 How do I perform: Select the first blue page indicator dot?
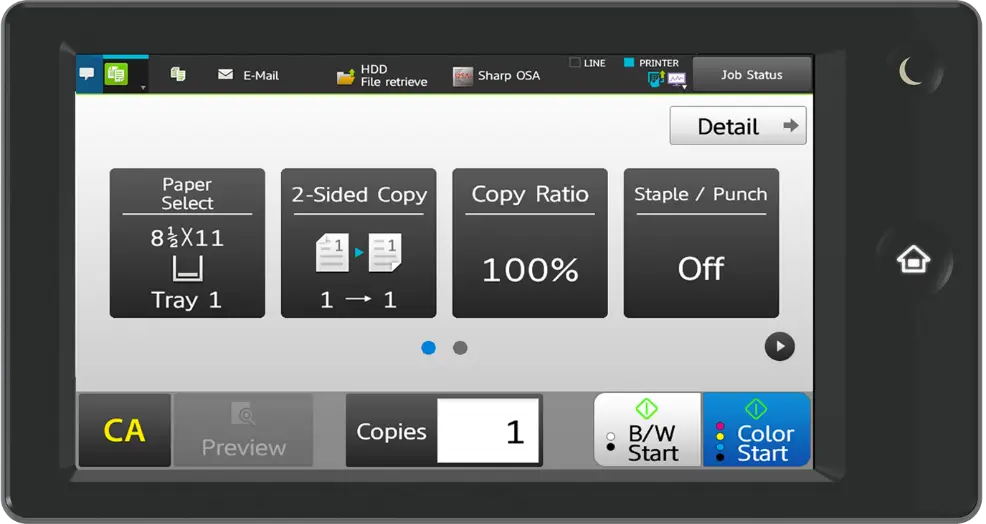pyautogui.click(x=429, y=348)
